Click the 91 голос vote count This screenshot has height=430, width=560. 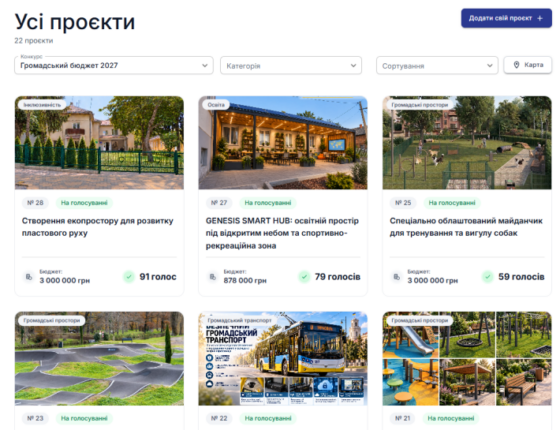coord(158,277)
